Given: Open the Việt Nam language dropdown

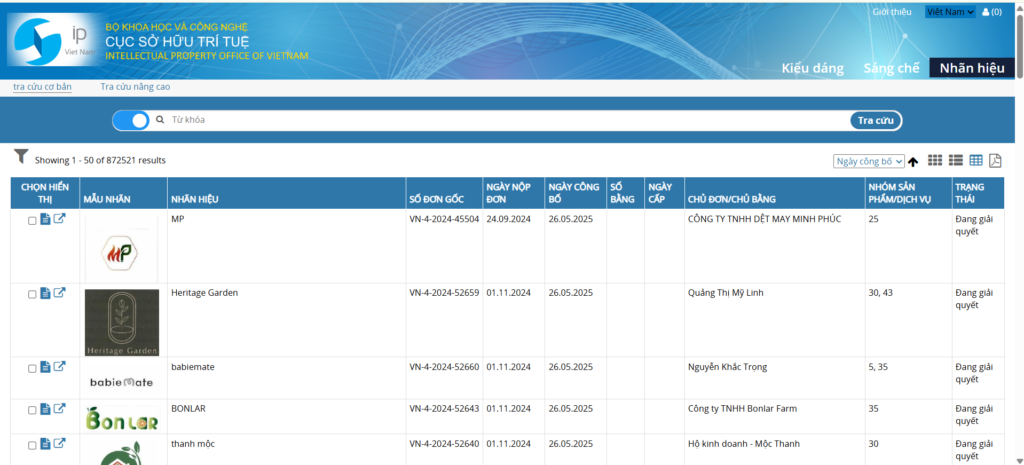Looking at the screenshot, I should click(x=950, y=12).
